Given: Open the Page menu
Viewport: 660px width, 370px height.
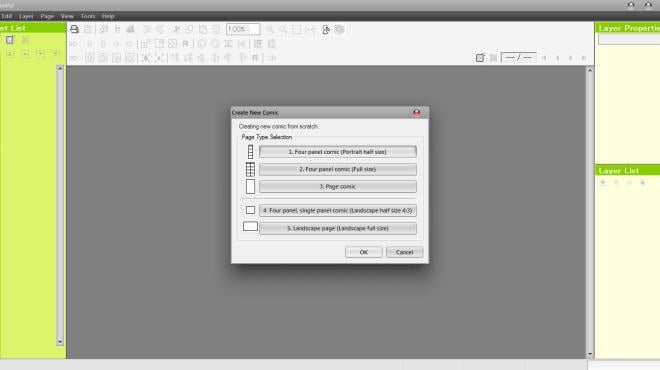Looking at the screenshot, I should 47,16.
